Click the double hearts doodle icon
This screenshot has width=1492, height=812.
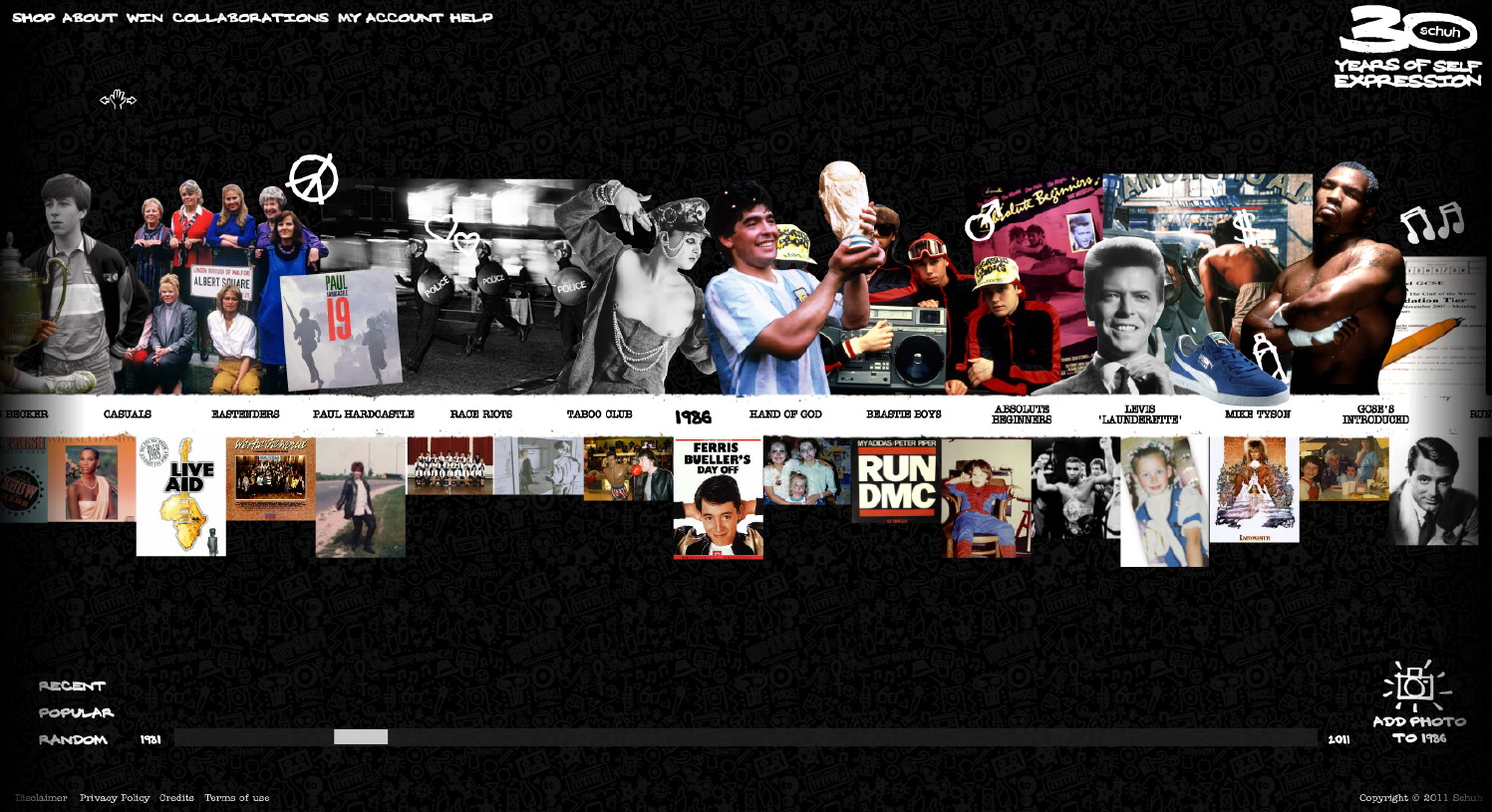click(x=453, y=235)
